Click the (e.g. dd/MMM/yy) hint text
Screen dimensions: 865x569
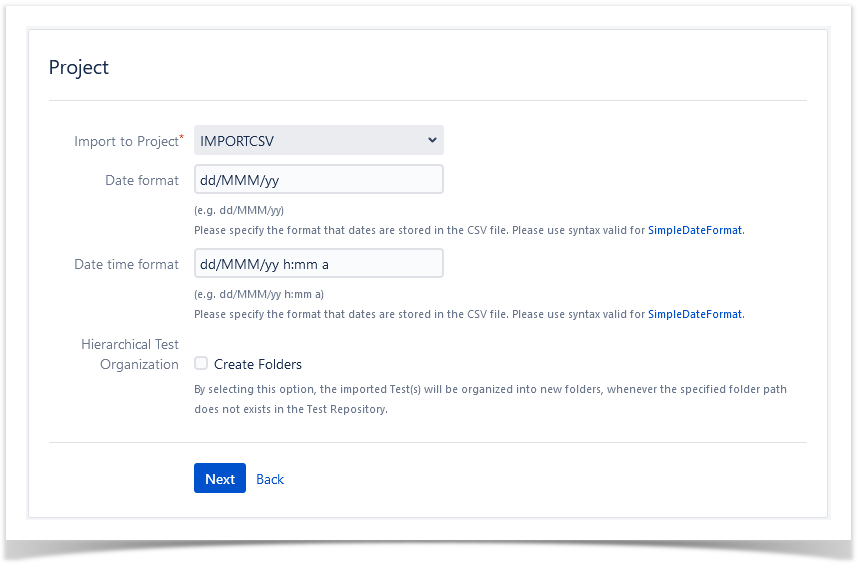coord(239,210)
